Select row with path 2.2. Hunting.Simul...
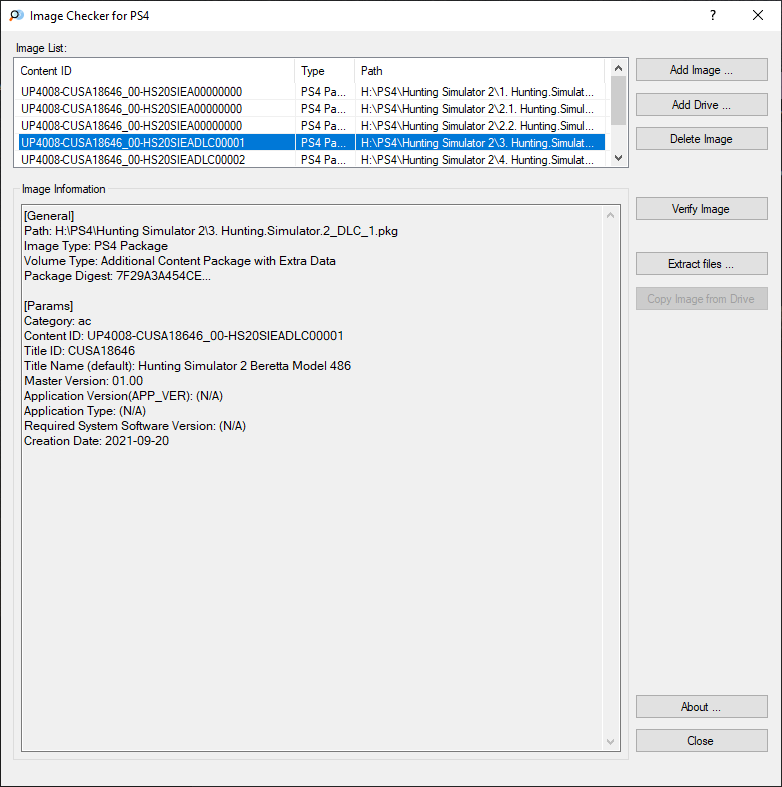Screen dimensions: 782x787 (312, 125)
